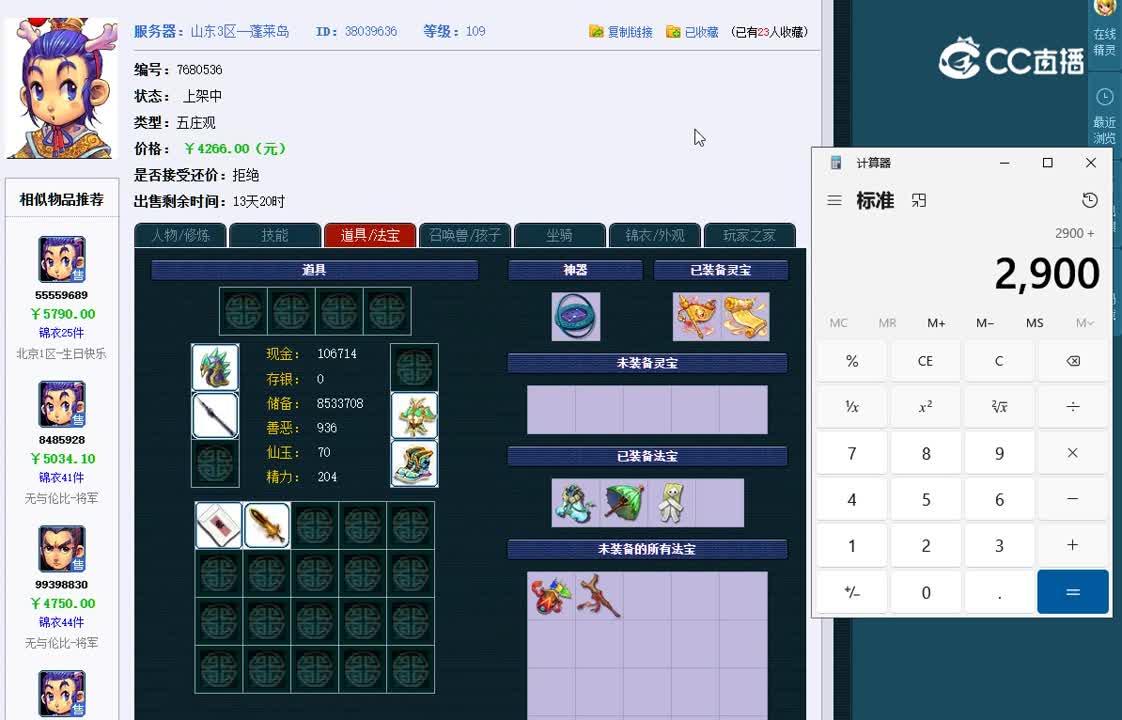Click the plus key in calculator

click(1073, 545)
